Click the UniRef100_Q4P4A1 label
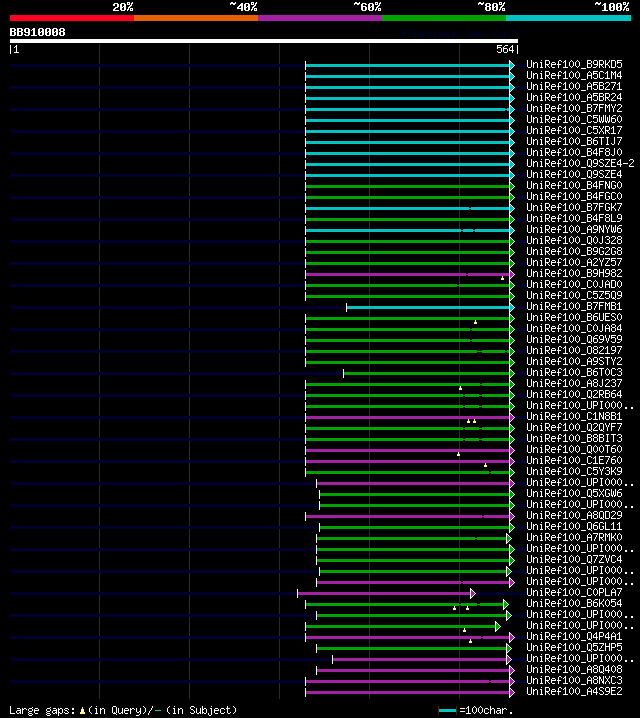The height and width of the screenshot is (718, 640). (574, 636)
